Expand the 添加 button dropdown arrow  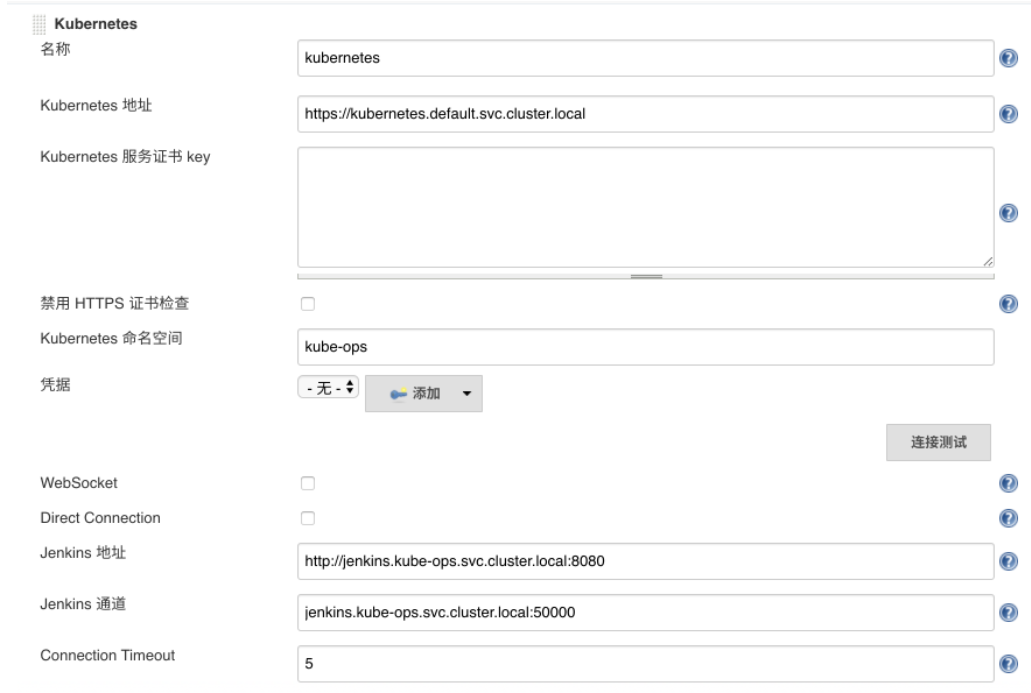click(x=467, y=393)
